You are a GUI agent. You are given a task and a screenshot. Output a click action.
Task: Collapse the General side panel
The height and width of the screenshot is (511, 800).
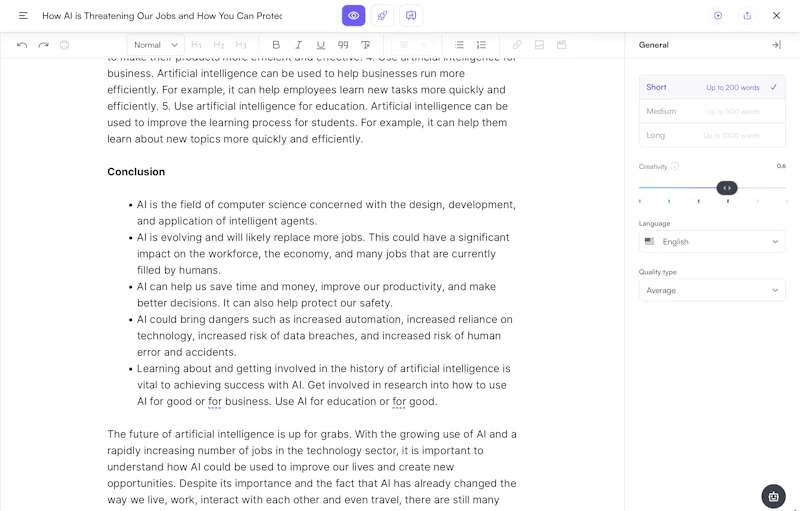pyautogui.click(x=776, y=45)
